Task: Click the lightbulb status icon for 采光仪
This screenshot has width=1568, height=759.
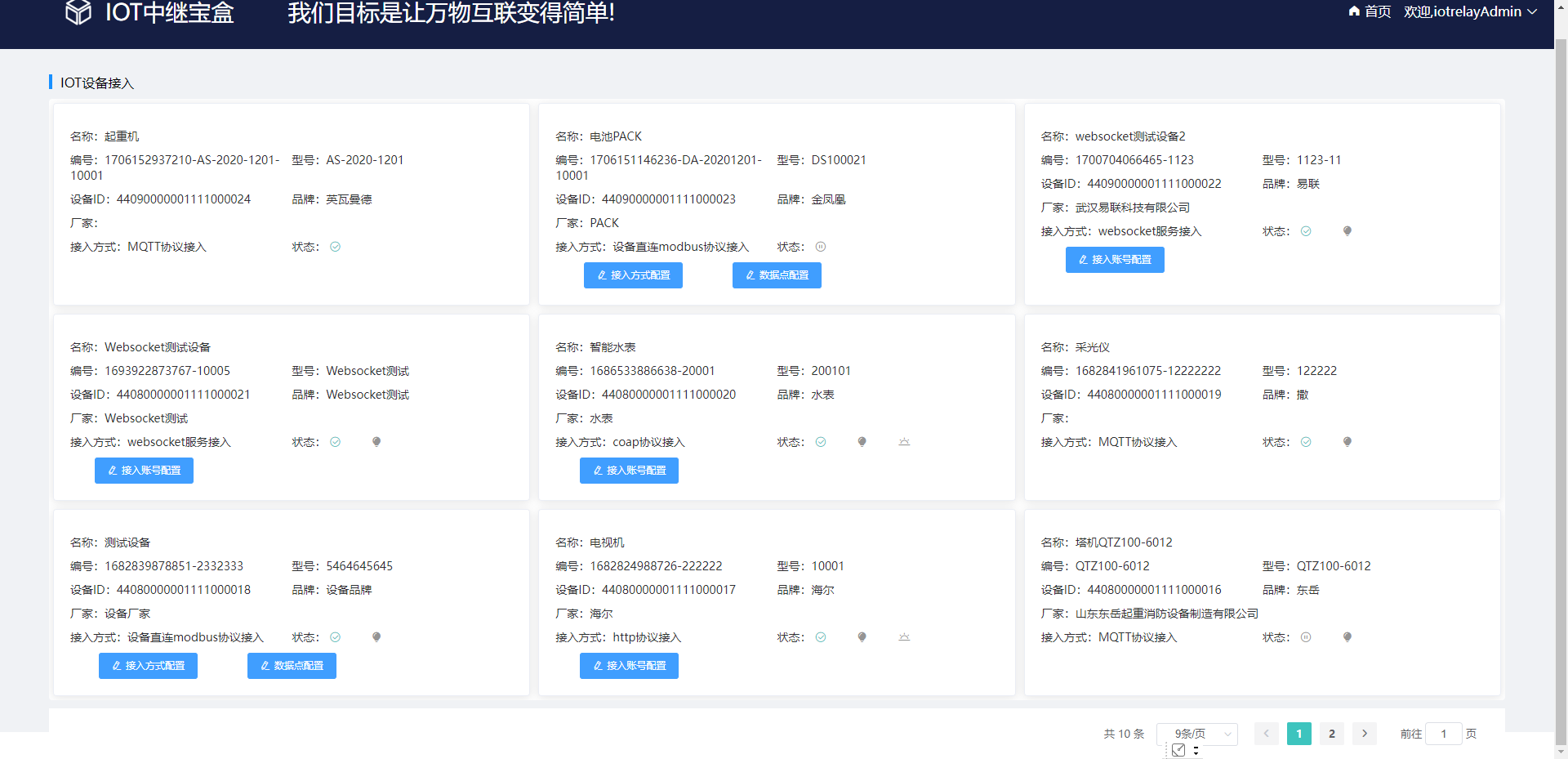Action: point(1347,441)
